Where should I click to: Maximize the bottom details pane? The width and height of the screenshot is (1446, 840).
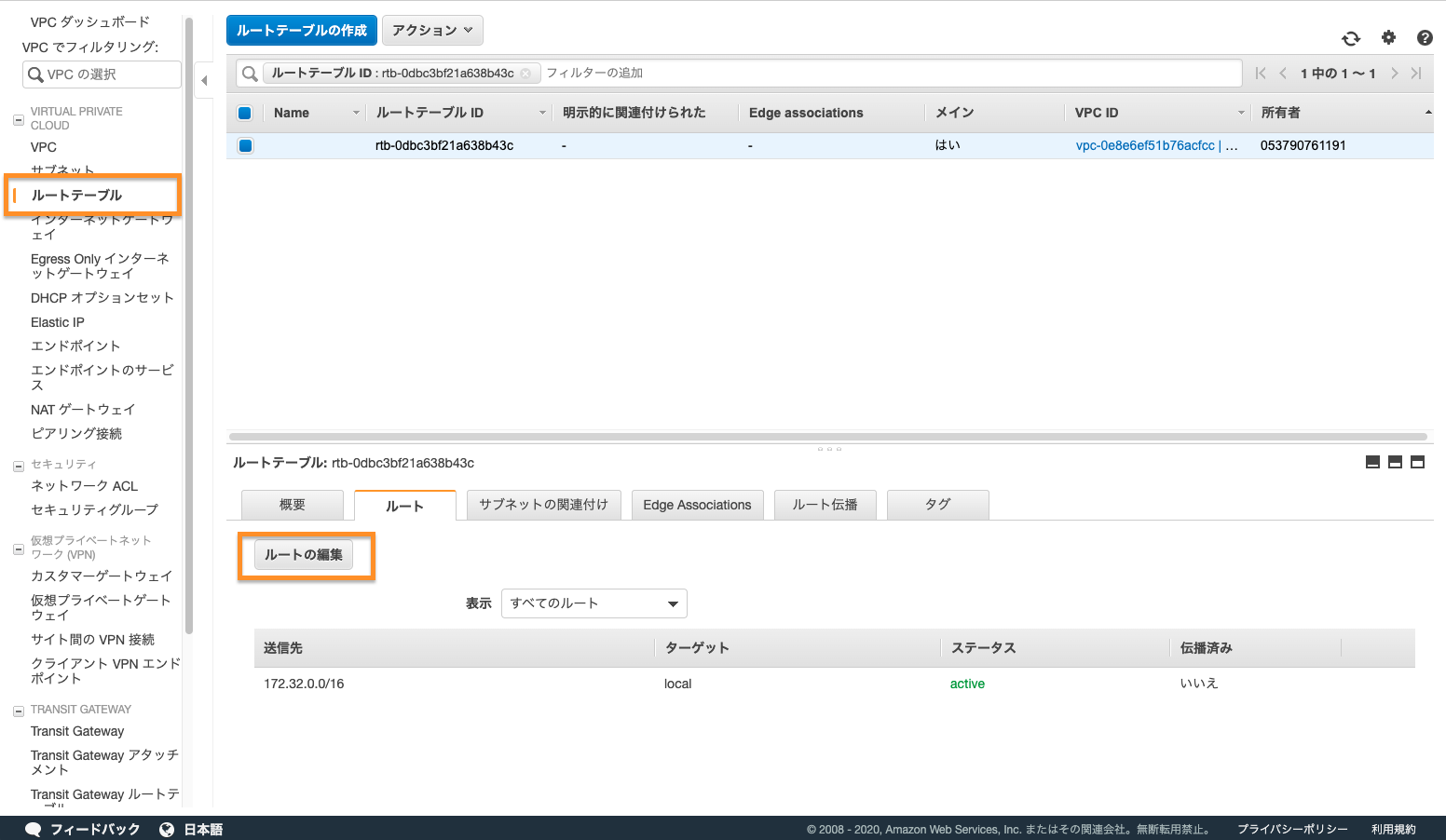pyautogui.click(x=1417, y=462)
